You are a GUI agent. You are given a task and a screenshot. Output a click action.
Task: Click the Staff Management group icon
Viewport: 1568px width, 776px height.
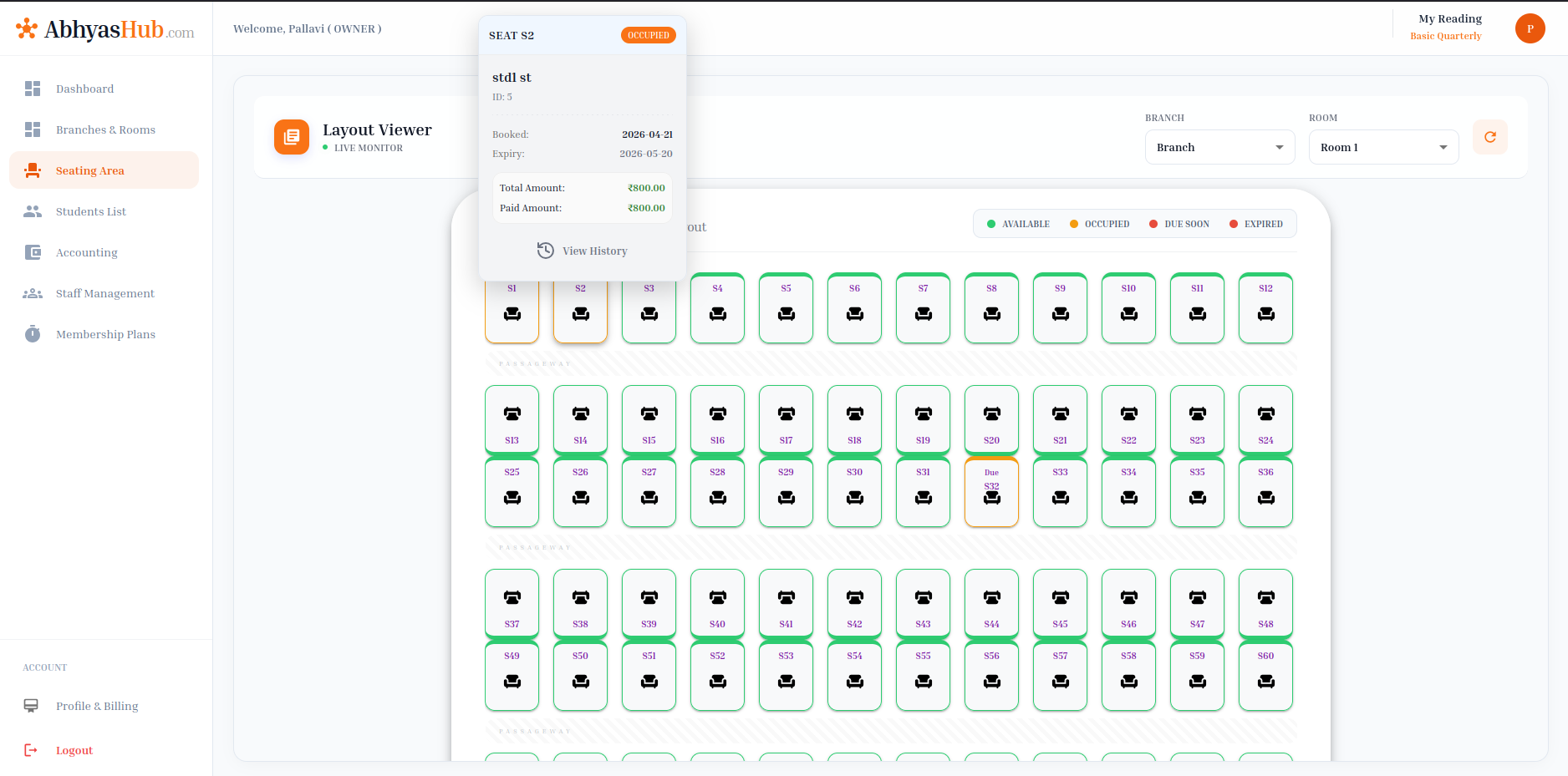click(33, 293)
